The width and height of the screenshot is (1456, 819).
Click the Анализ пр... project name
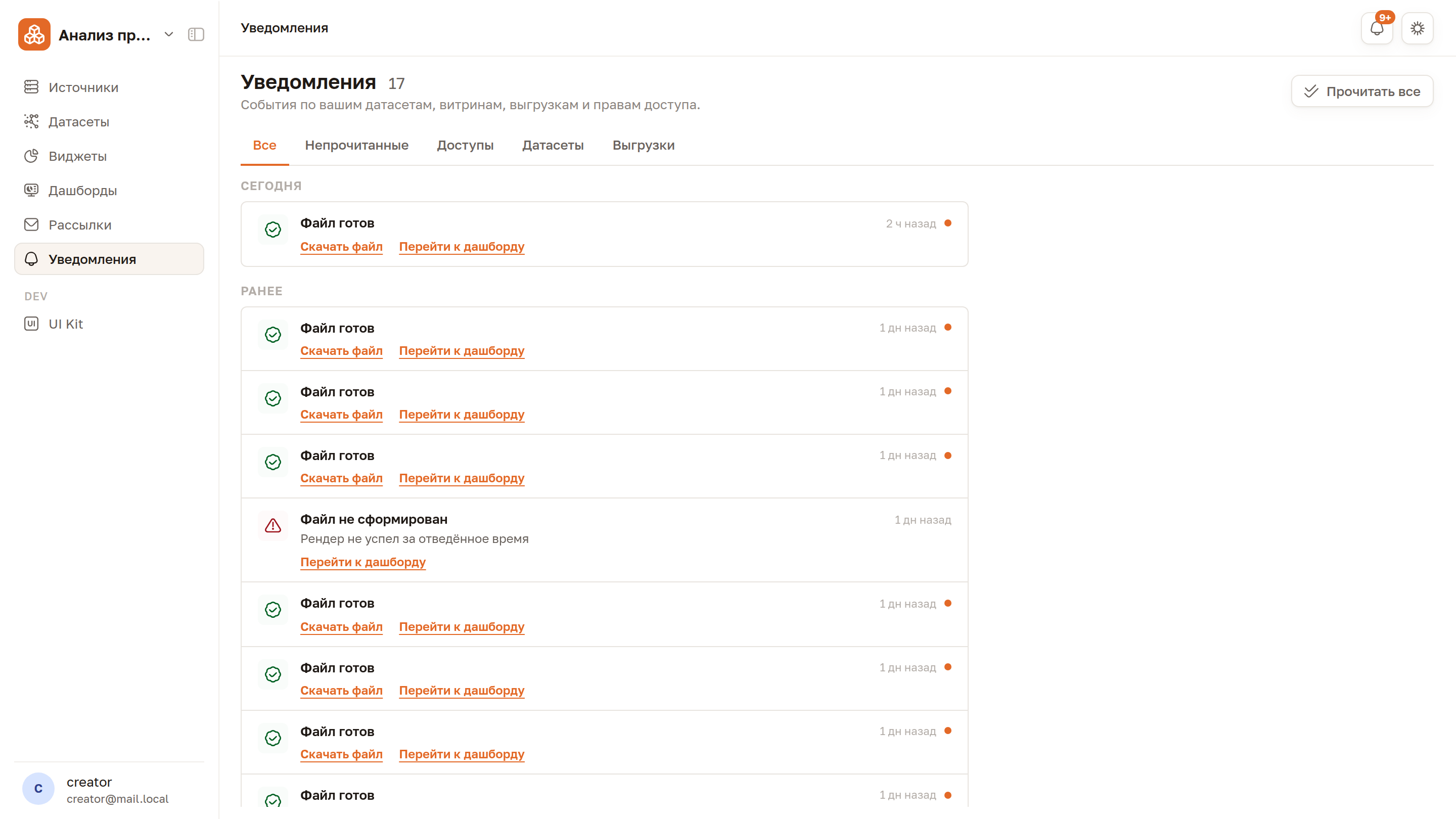click(105, 35)
